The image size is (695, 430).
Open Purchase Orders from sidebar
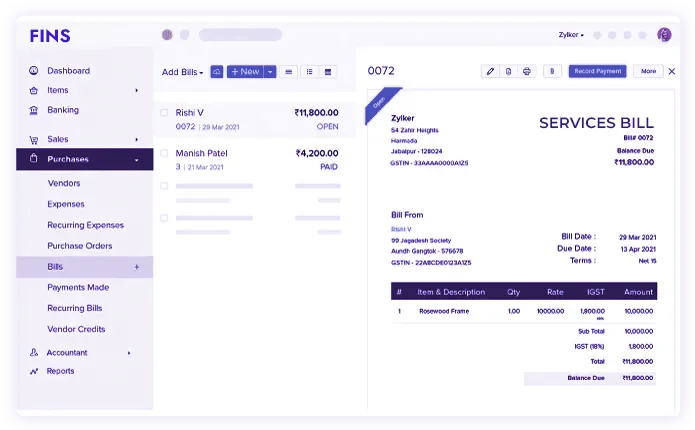click(x=79, y=246)
